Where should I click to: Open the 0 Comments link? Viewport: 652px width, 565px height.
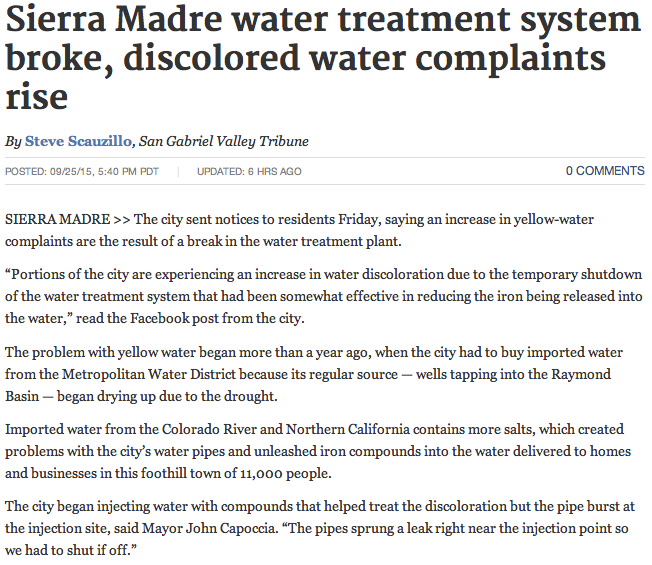(x=604, y=171)
